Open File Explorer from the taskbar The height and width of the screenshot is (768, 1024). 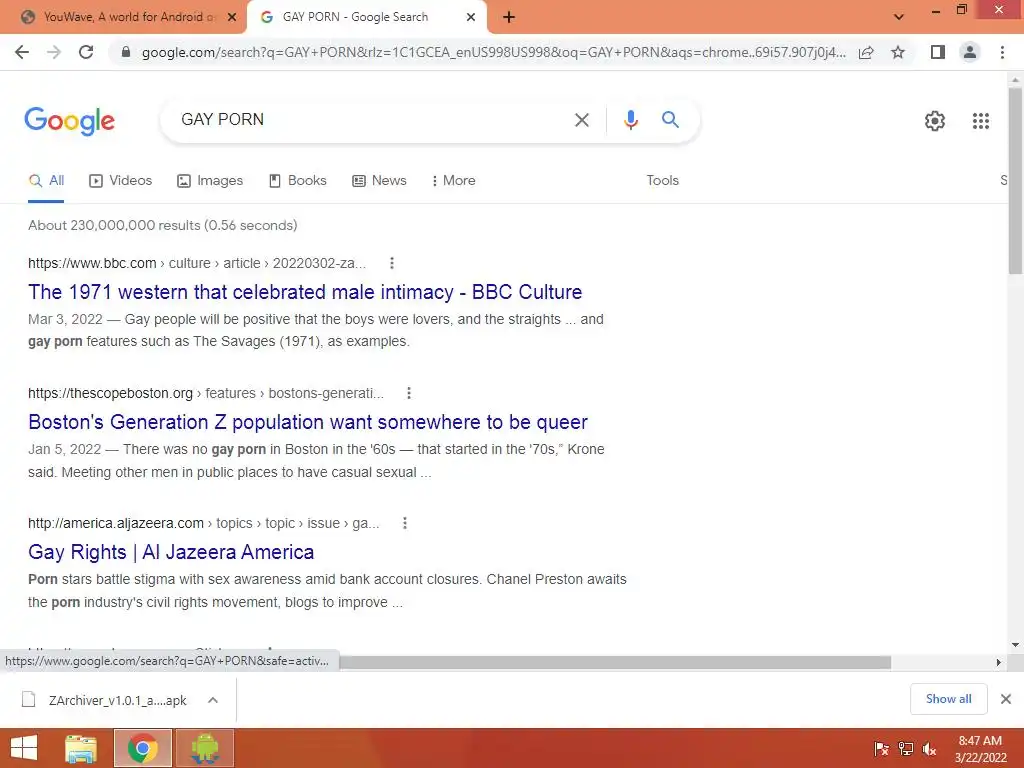tap(81, 748)
